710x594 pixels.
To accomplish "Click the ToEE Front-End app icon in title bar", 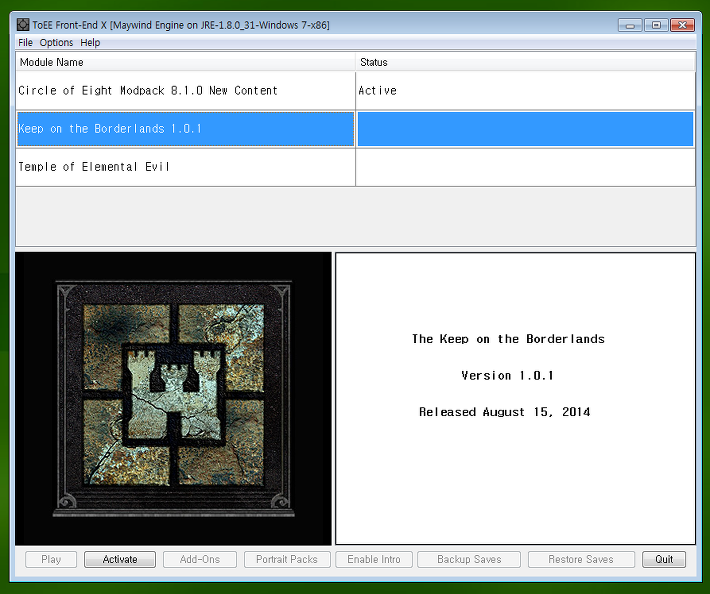I will (23, 25).
